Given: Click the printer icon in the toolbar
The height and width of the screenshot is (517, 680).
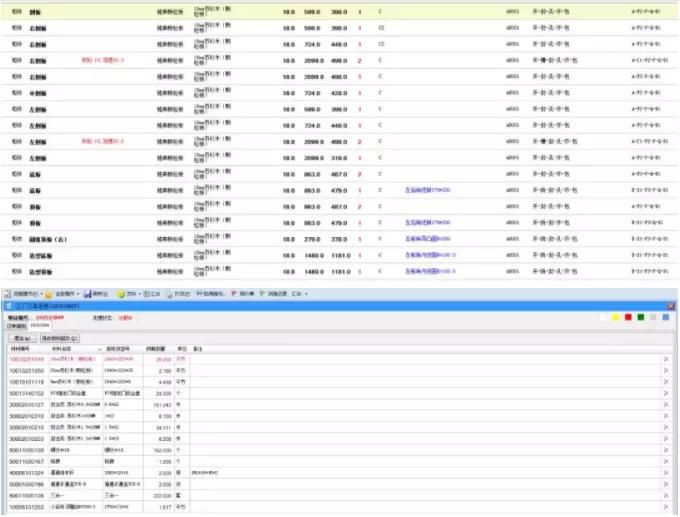Looking at the screenshot, I should click(169, 294).
